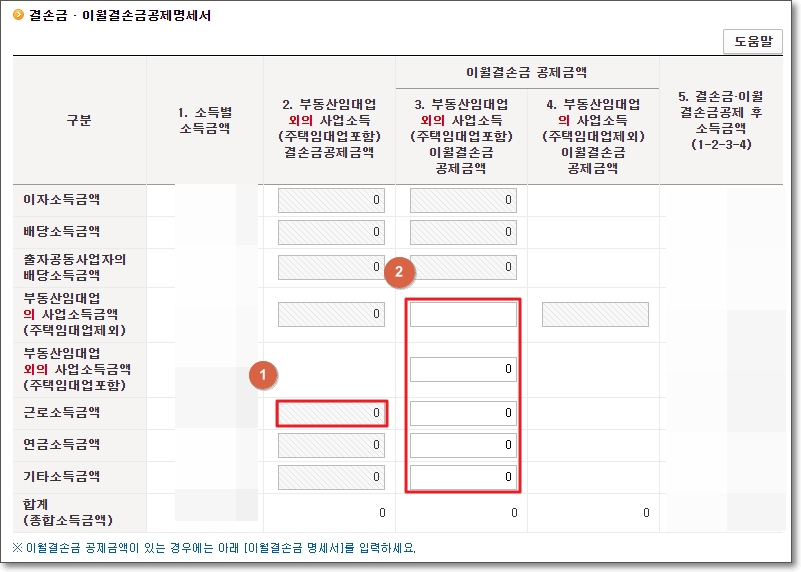Click the 이자소득금액 row label
The width and height of the screenshot is (801, 572).
[61, 199]
